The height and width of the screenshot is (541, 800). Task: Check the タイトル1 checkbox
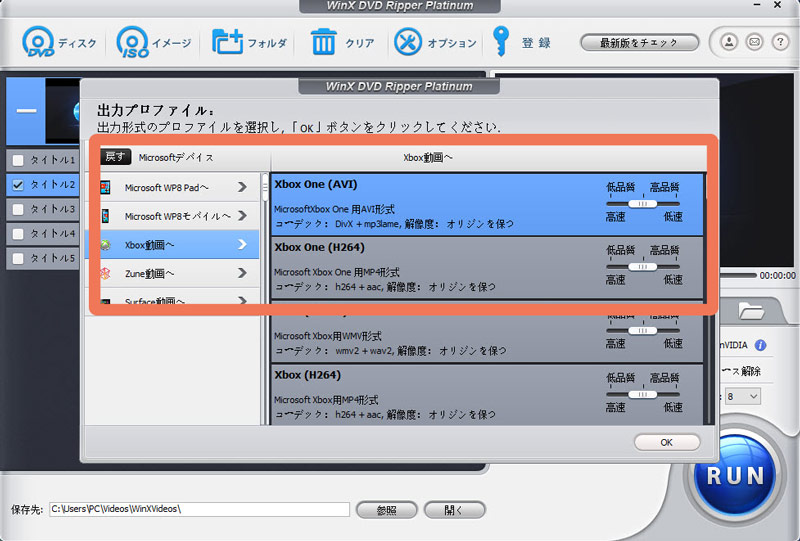17,160
